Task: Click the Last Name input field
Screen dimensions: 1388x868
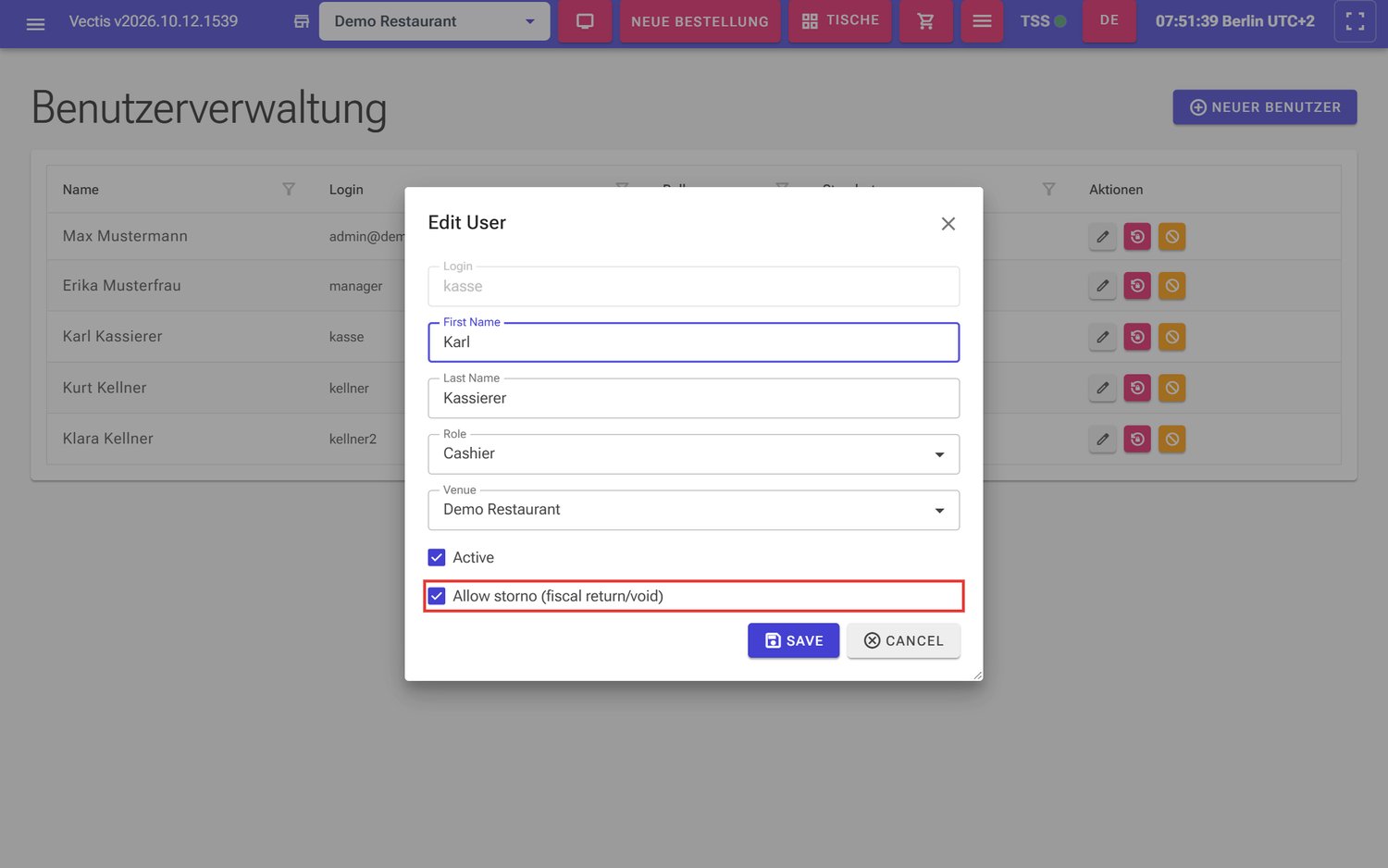Action: [x=694, y=398]
